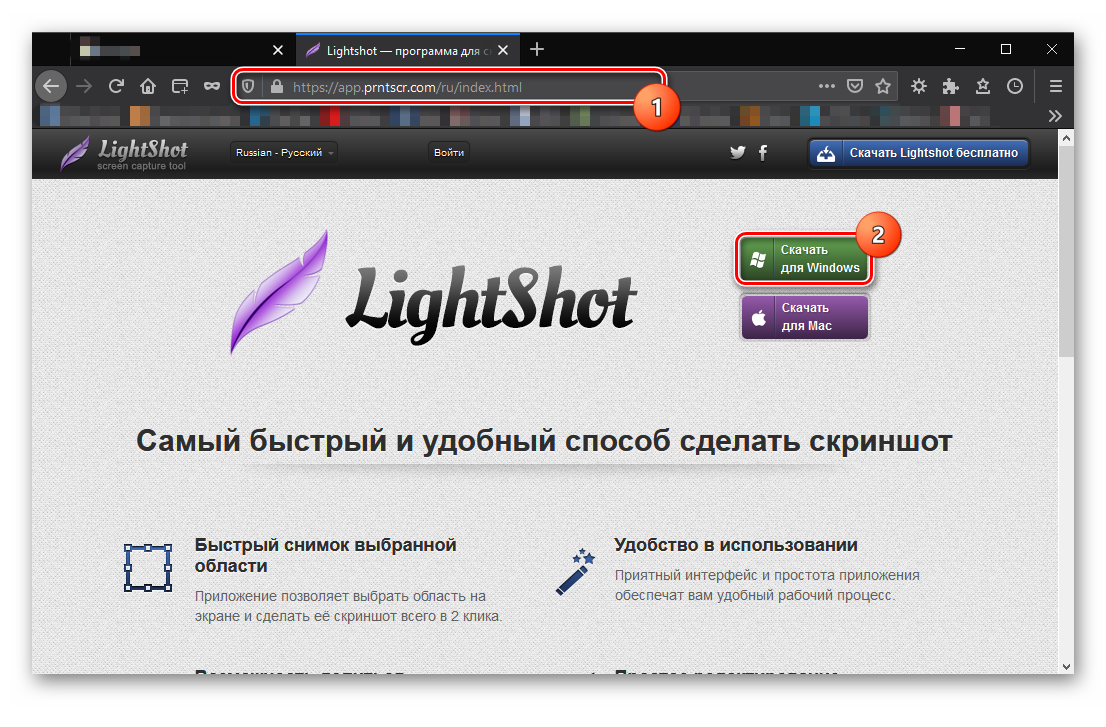The image size is (1106, 727).
Task: Open the browser home page
Action: tap(148, 87)
